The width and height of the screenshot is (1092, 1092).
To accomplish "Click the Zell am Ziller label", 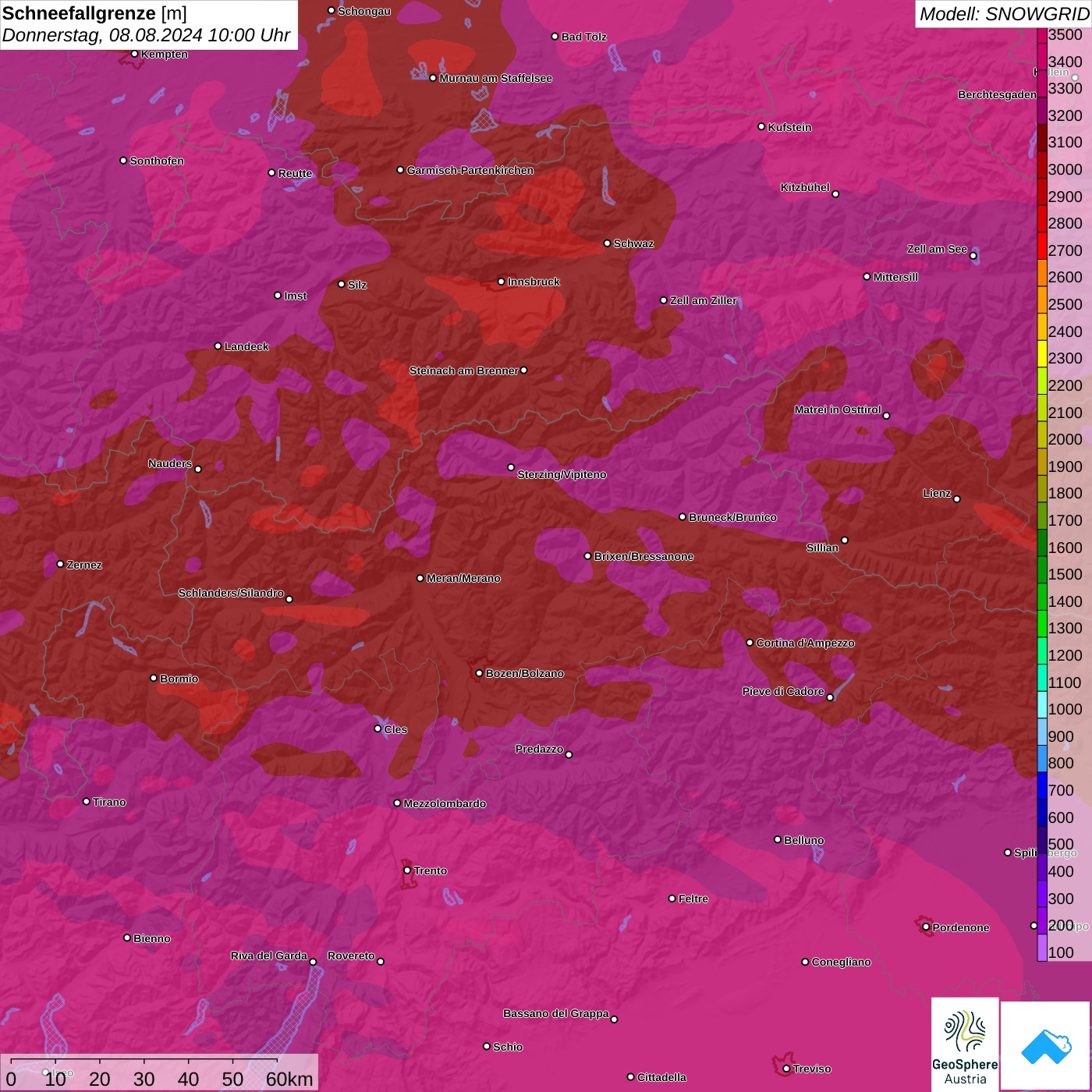I will pos(704,300).
